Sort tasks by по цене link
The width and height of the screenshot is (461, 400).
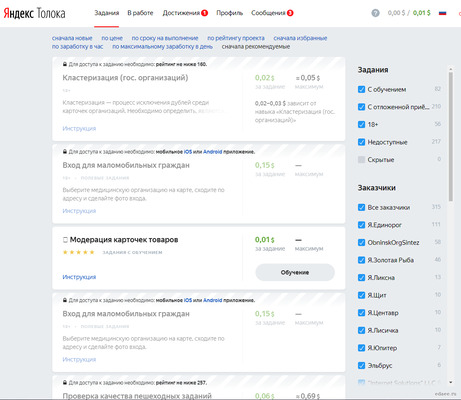click(112, 38)
